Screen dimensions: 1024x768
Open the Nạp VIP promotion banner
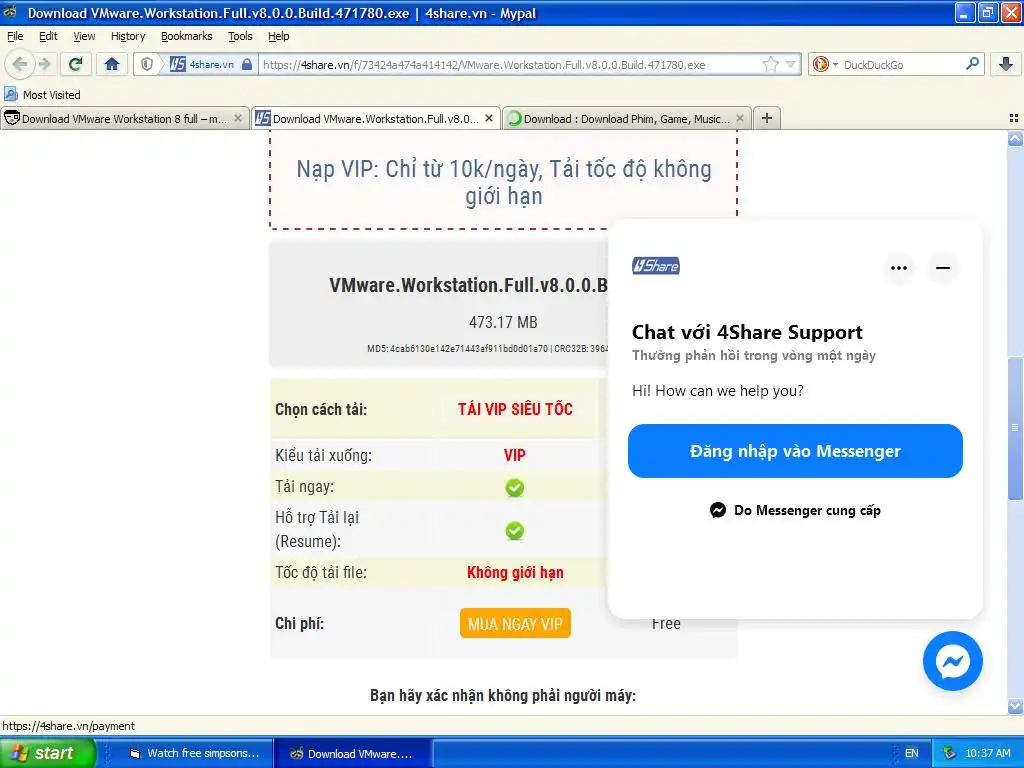tap(504, 182)
